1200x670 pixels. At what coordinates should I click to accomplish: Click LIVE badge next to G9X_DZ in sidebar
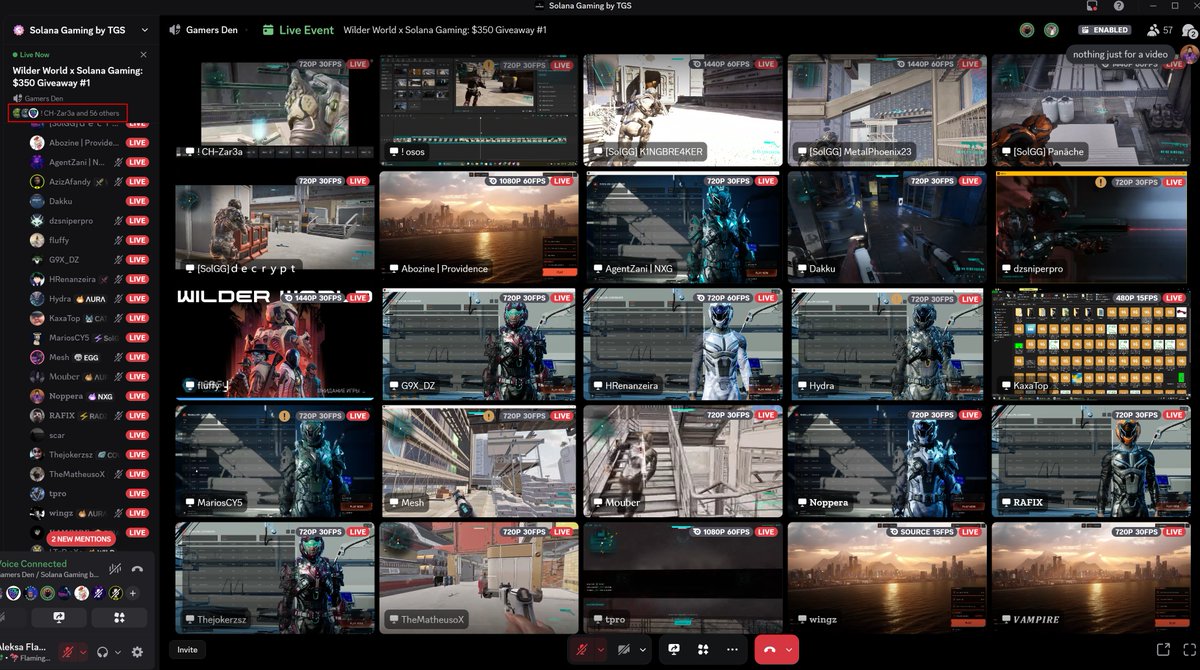pos(137,260)
